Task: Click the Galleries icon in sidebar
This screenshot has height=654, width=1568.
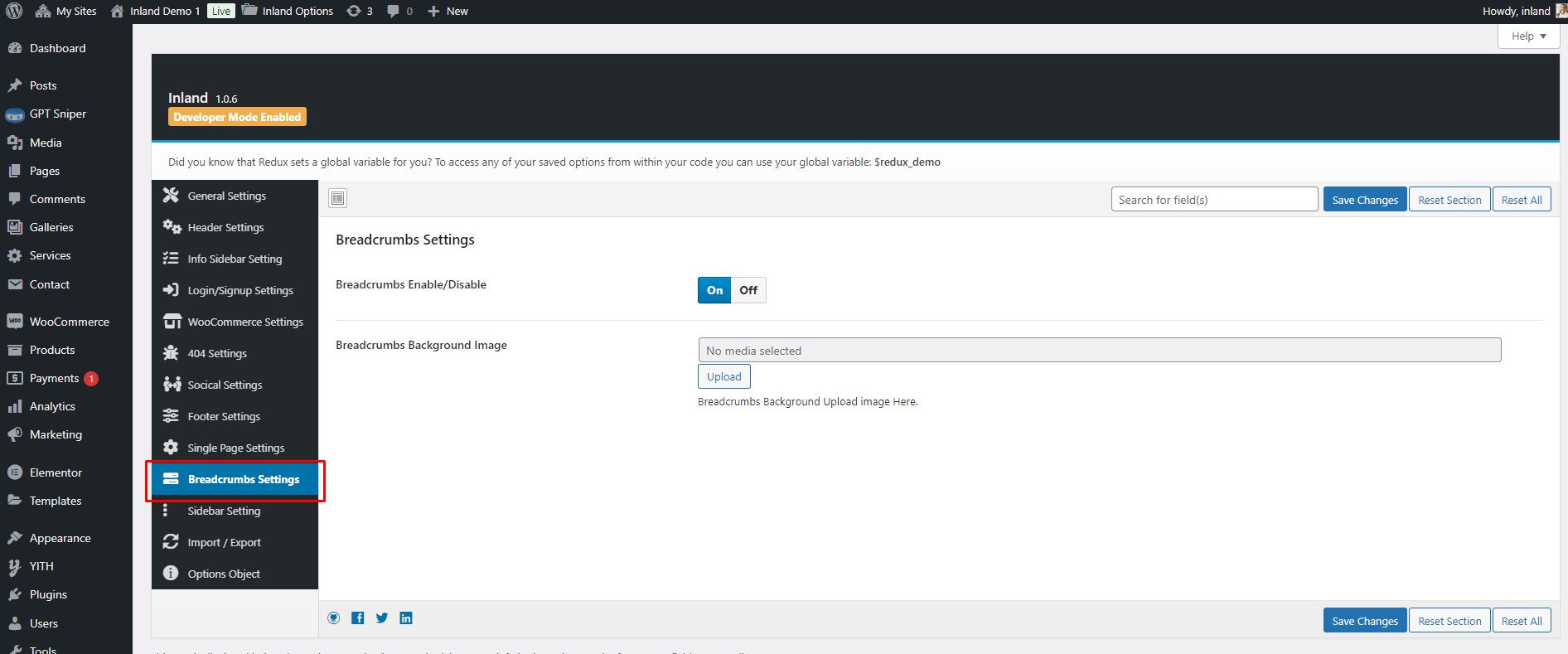Action: pos(14,227)
